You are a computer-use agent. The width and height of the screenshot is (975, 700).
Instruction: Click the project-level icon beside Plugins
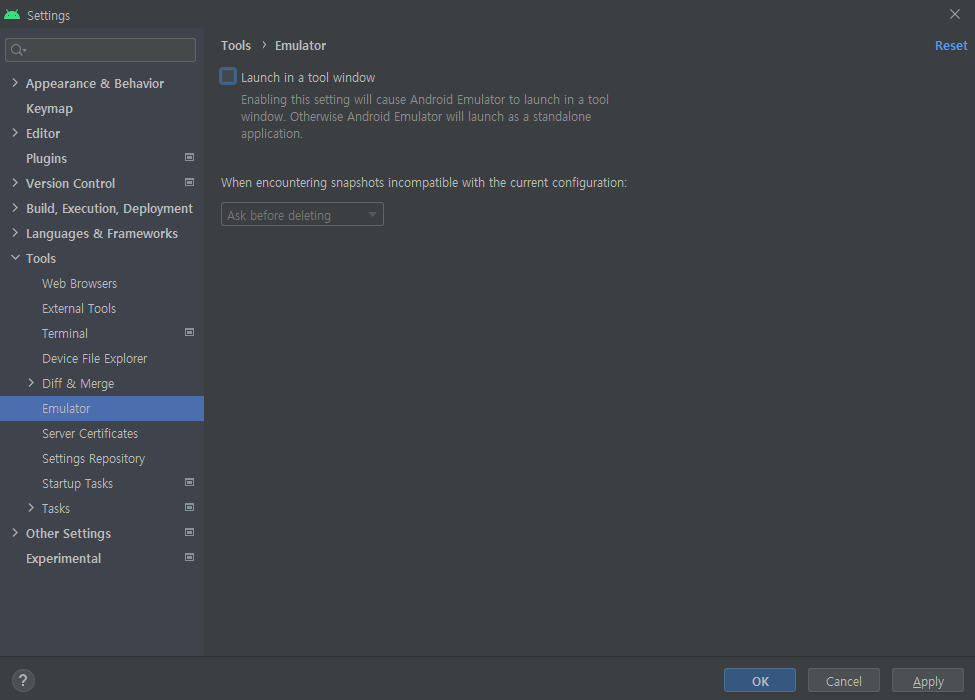tap(190, 158)
